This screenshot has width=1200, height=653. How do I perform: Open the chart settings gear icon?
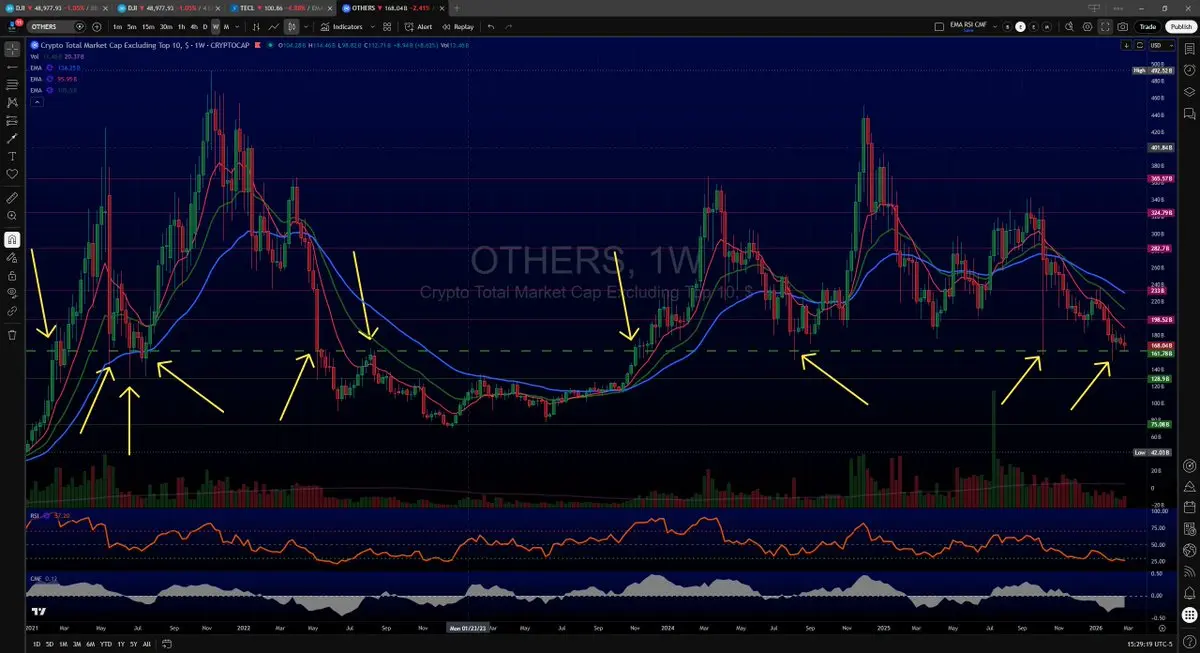point(1089,27)
